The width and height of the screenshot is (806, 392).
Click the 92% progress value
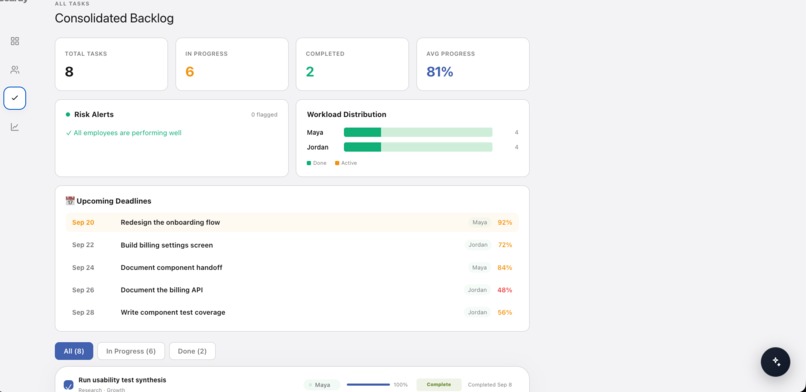(x=505, y=222)
